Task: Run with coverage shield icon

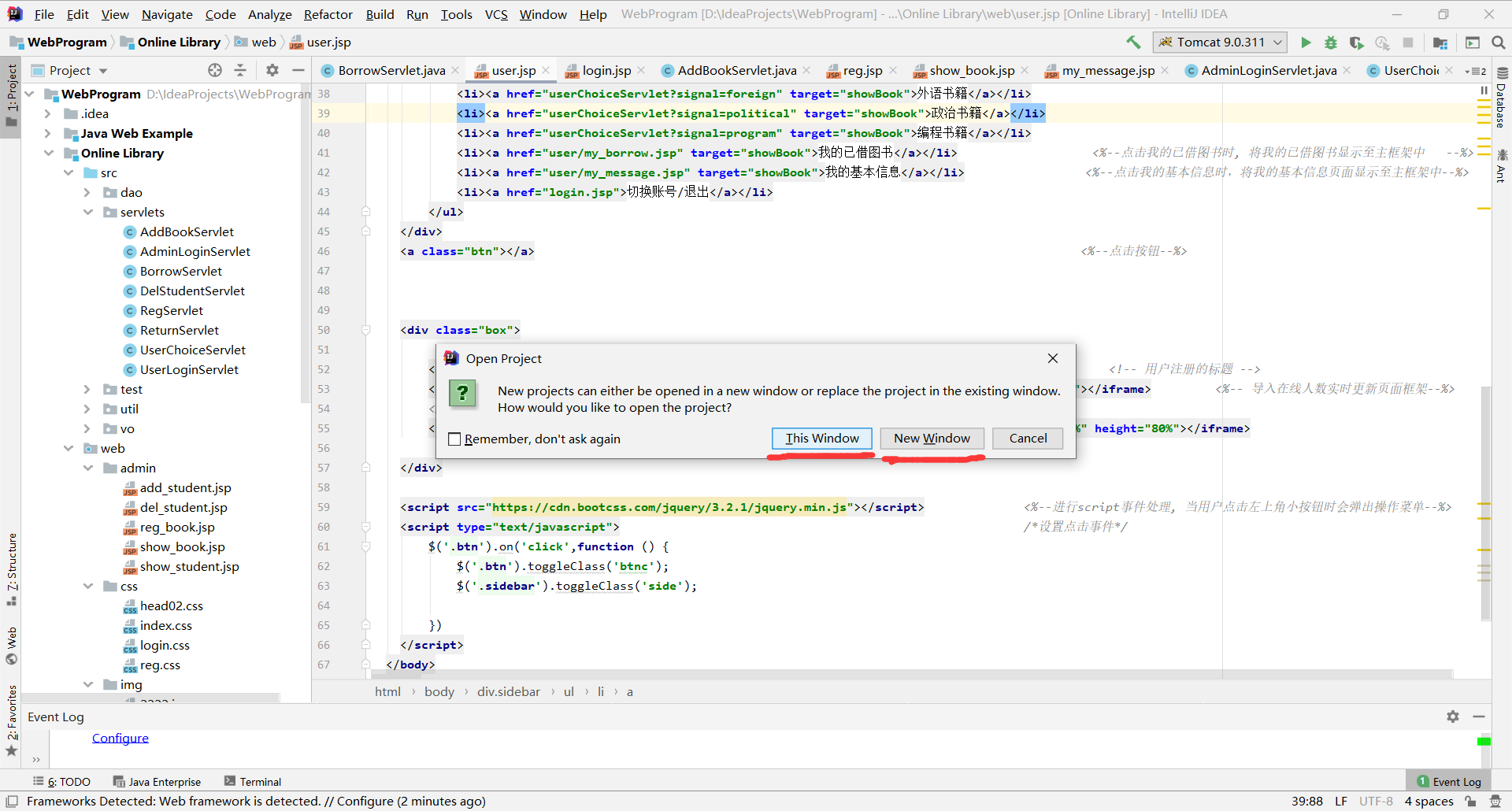Action: (1356, 43)
